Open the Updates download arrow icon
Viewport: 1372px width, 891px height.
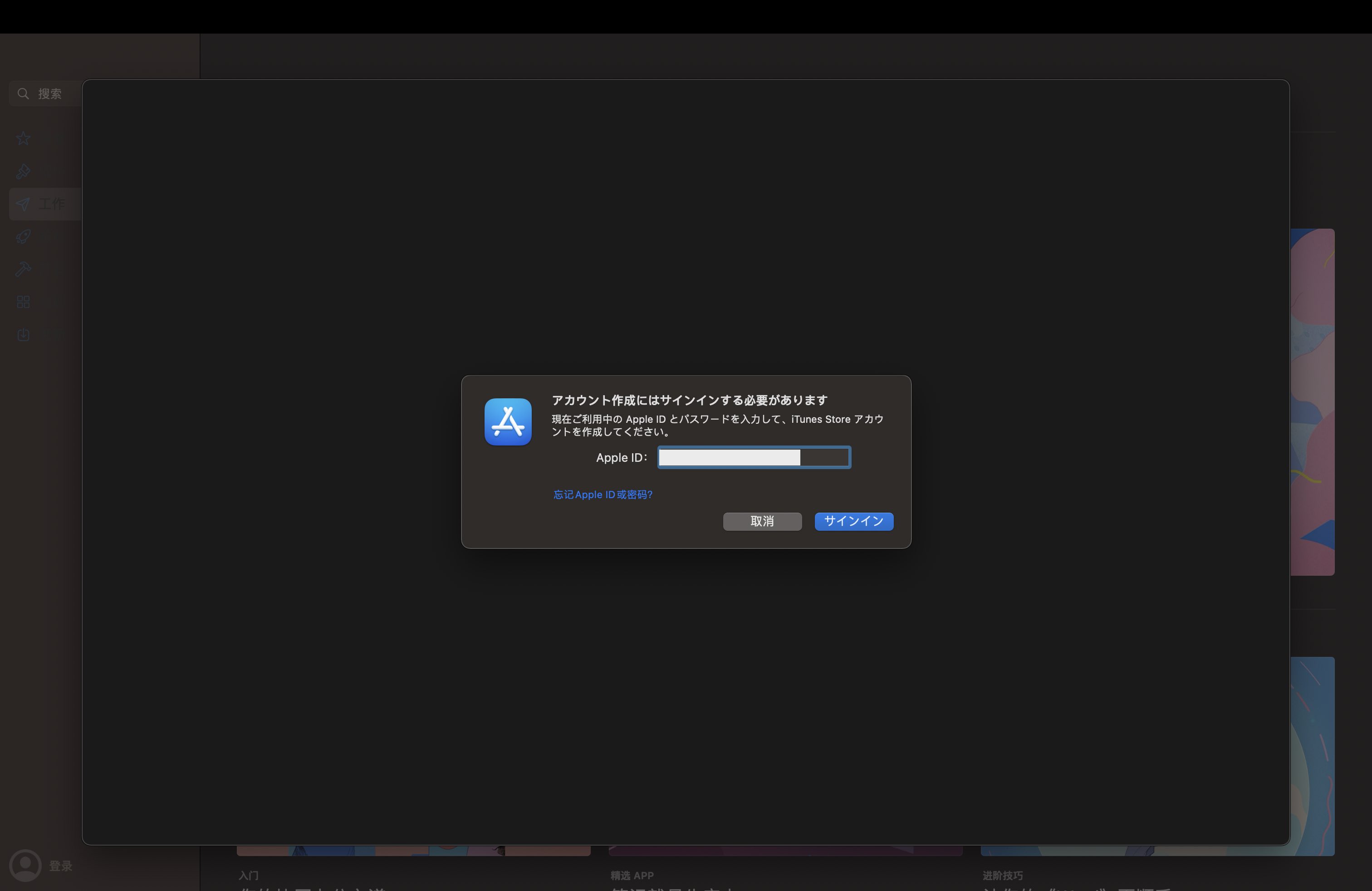pos(23,335)
